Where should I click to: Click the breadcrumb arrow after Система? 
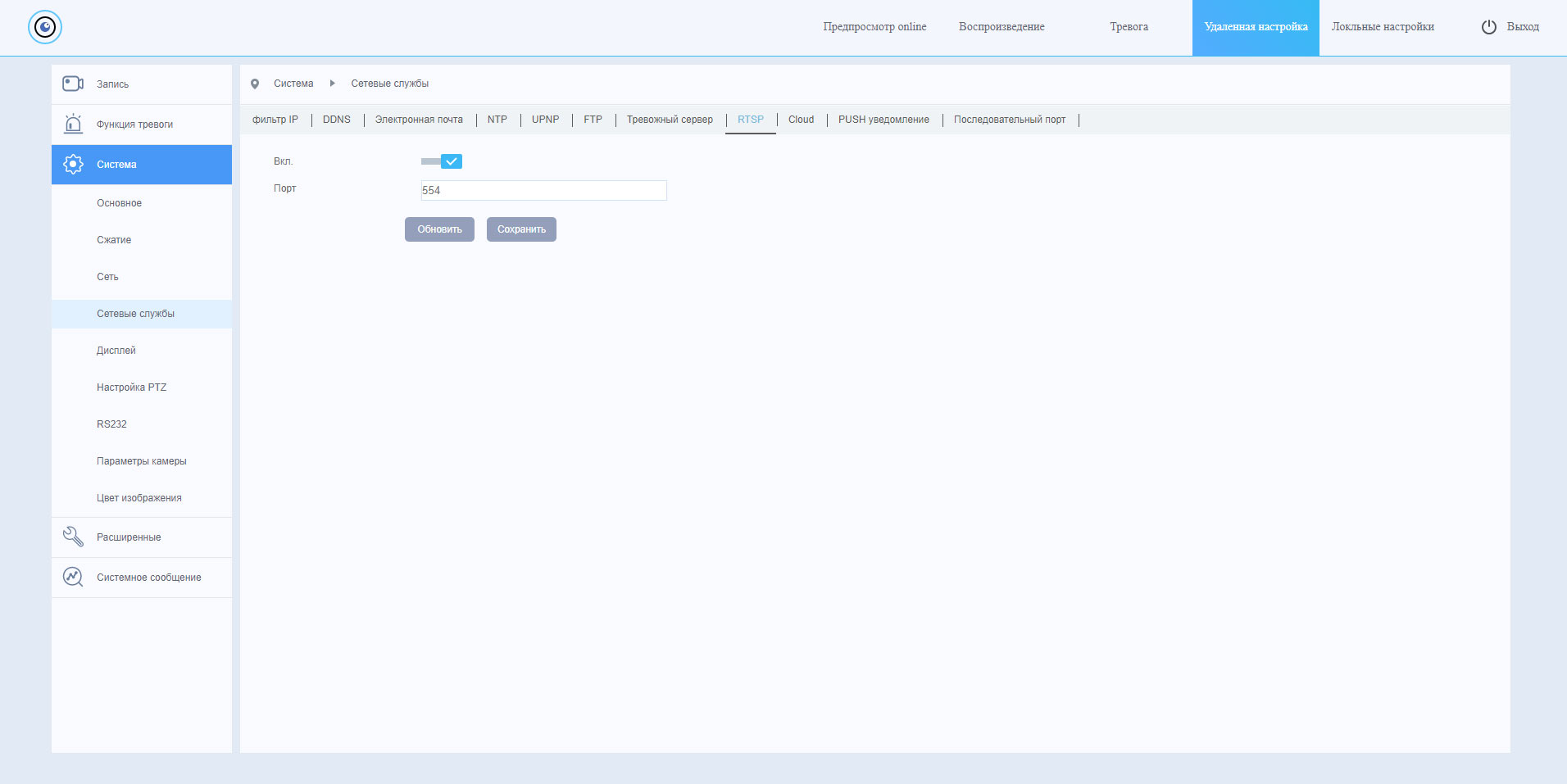[x=332, y=84]
